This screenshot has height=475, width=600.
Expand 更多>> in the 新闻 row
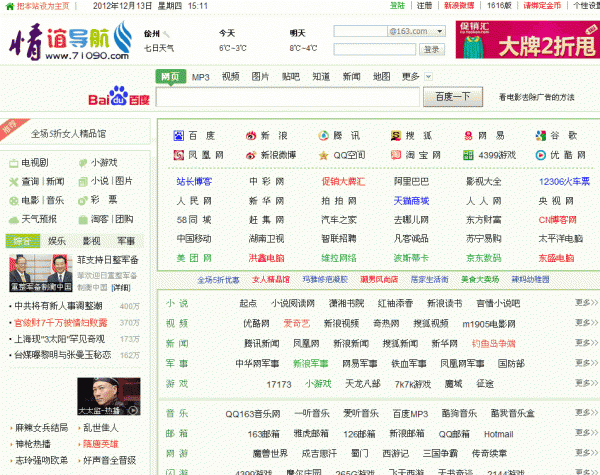[587, 343]
